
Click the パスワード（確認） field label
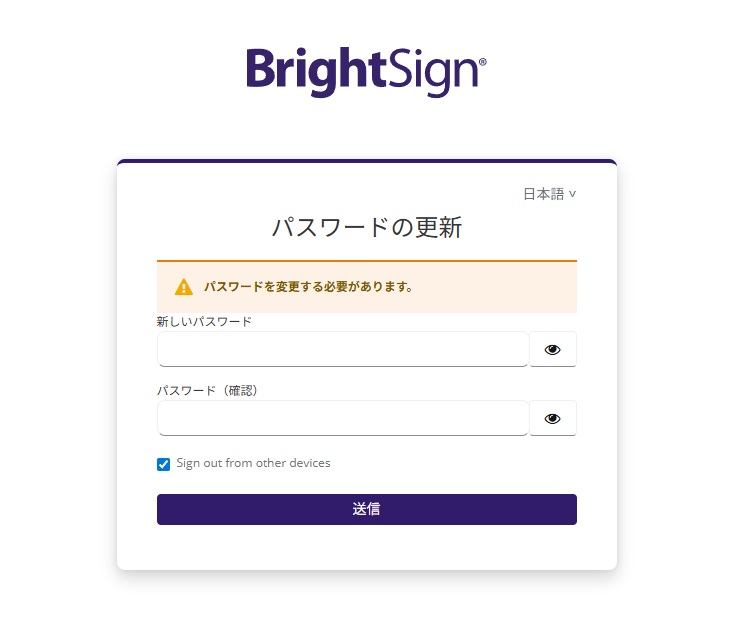(x=208, y=391)
